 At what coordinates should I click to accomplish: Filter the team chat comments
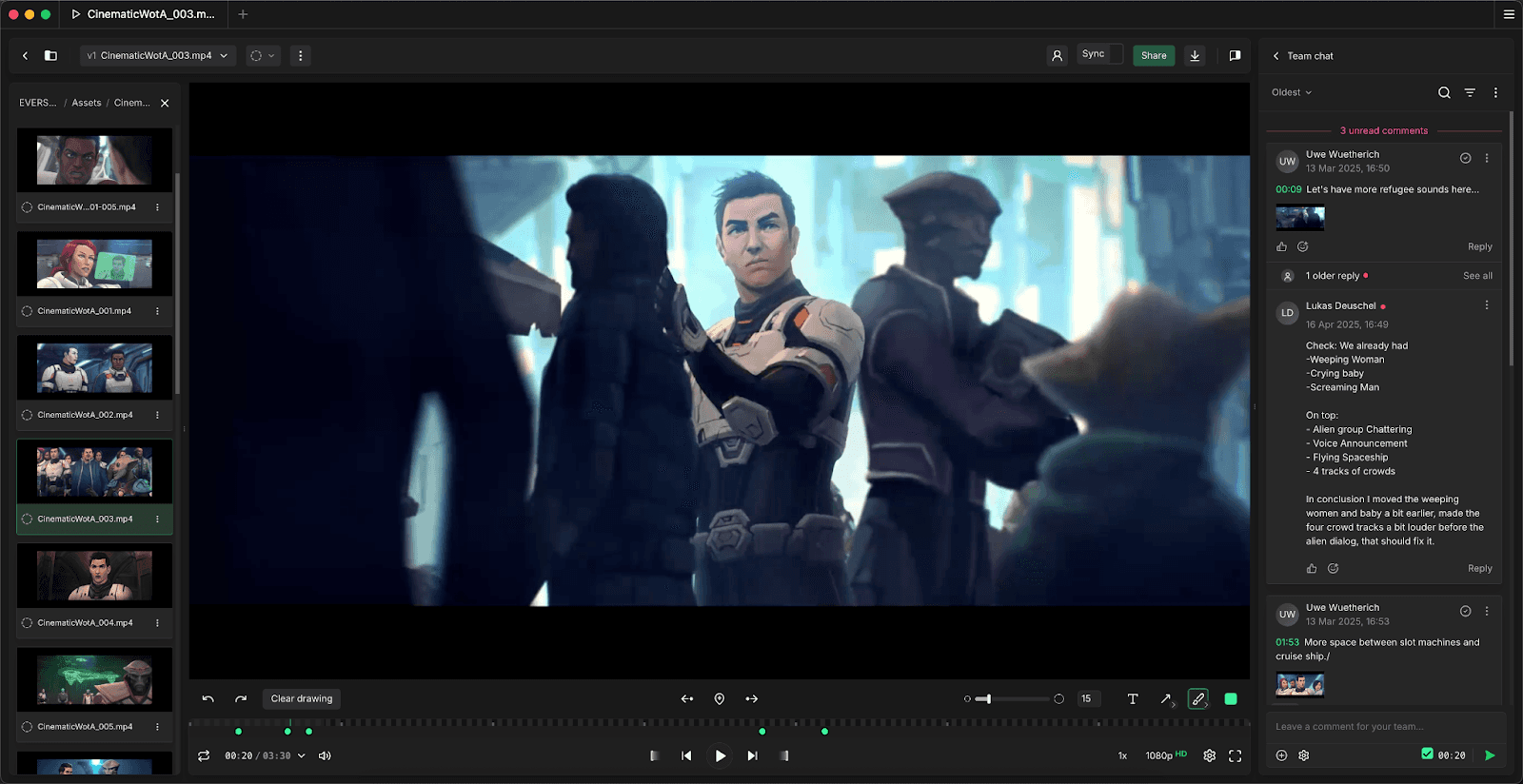pyautogui.click(x=1470, y=92)
